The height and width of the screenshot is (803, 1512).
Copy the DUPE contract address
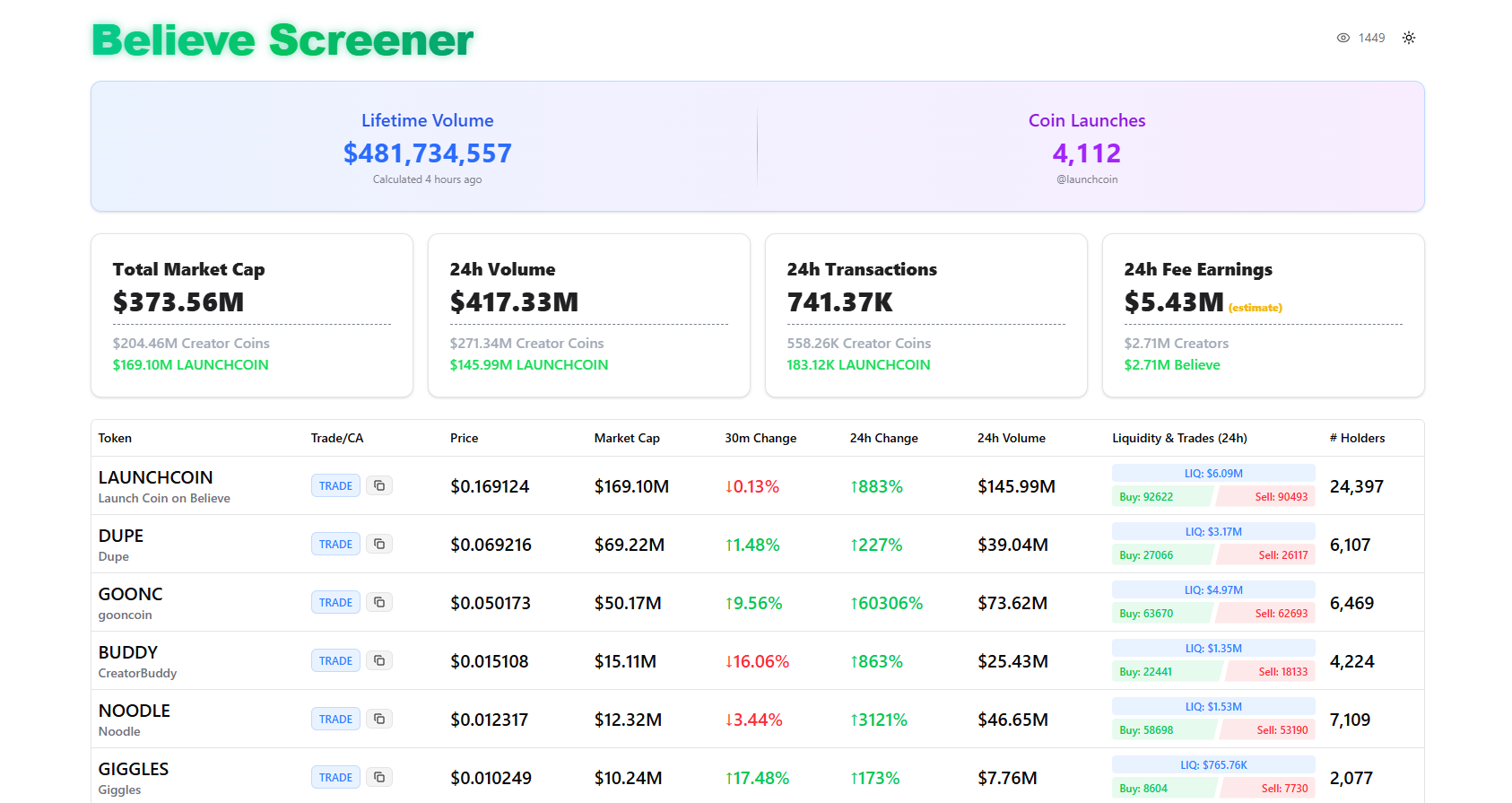pyautogui.click(x=379, y=544)
